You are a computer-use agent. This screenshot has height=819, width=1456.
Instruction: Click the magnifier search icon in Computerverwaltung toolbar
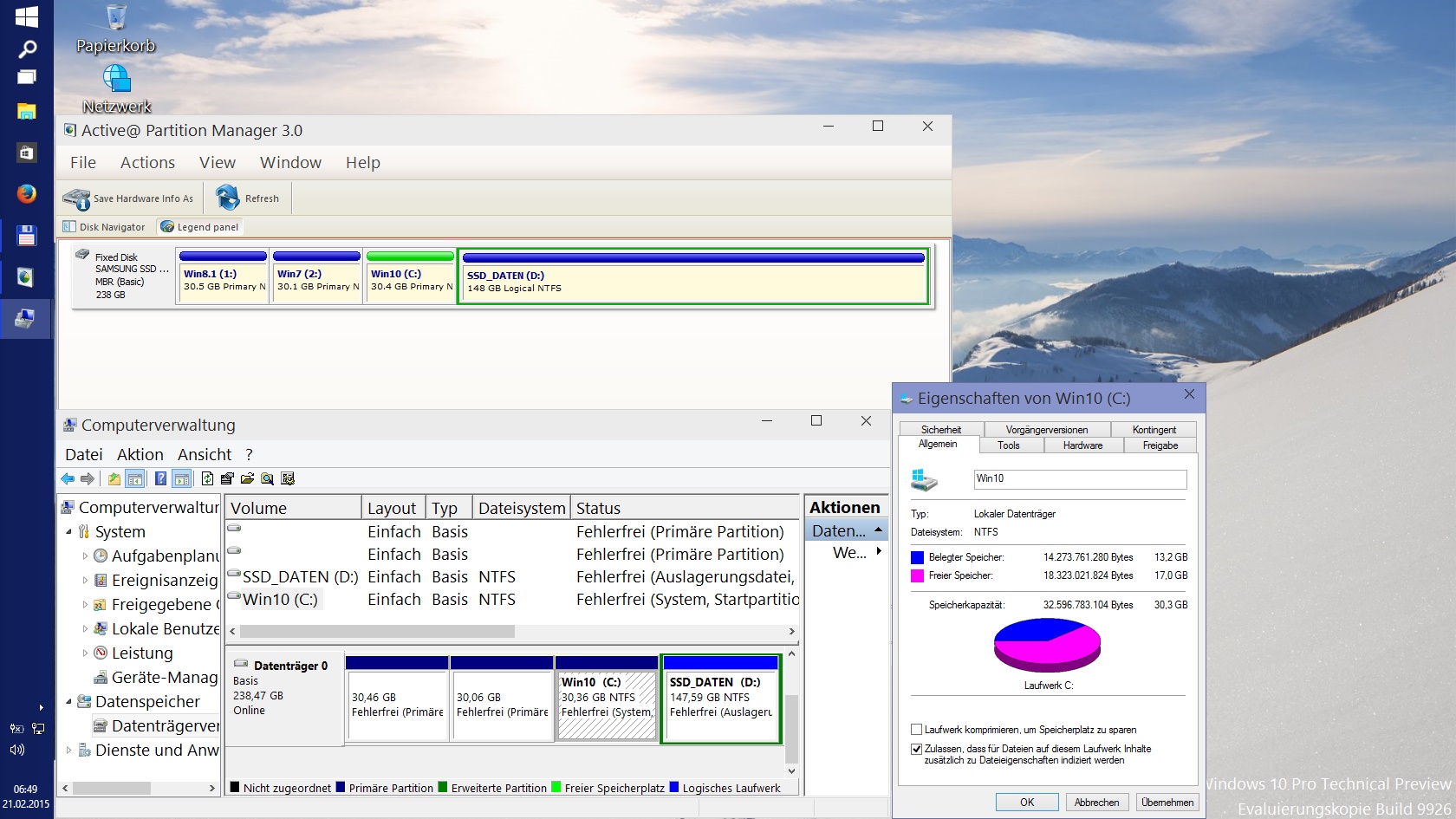pos(267,478)
